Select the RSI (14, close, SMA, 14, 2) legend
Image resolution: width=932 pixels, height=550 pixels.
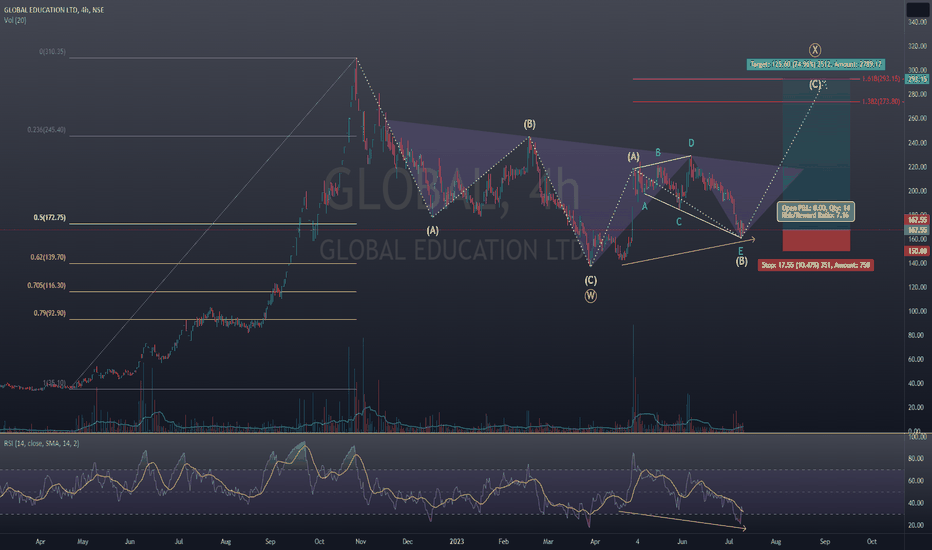click(x=41, y=444)
